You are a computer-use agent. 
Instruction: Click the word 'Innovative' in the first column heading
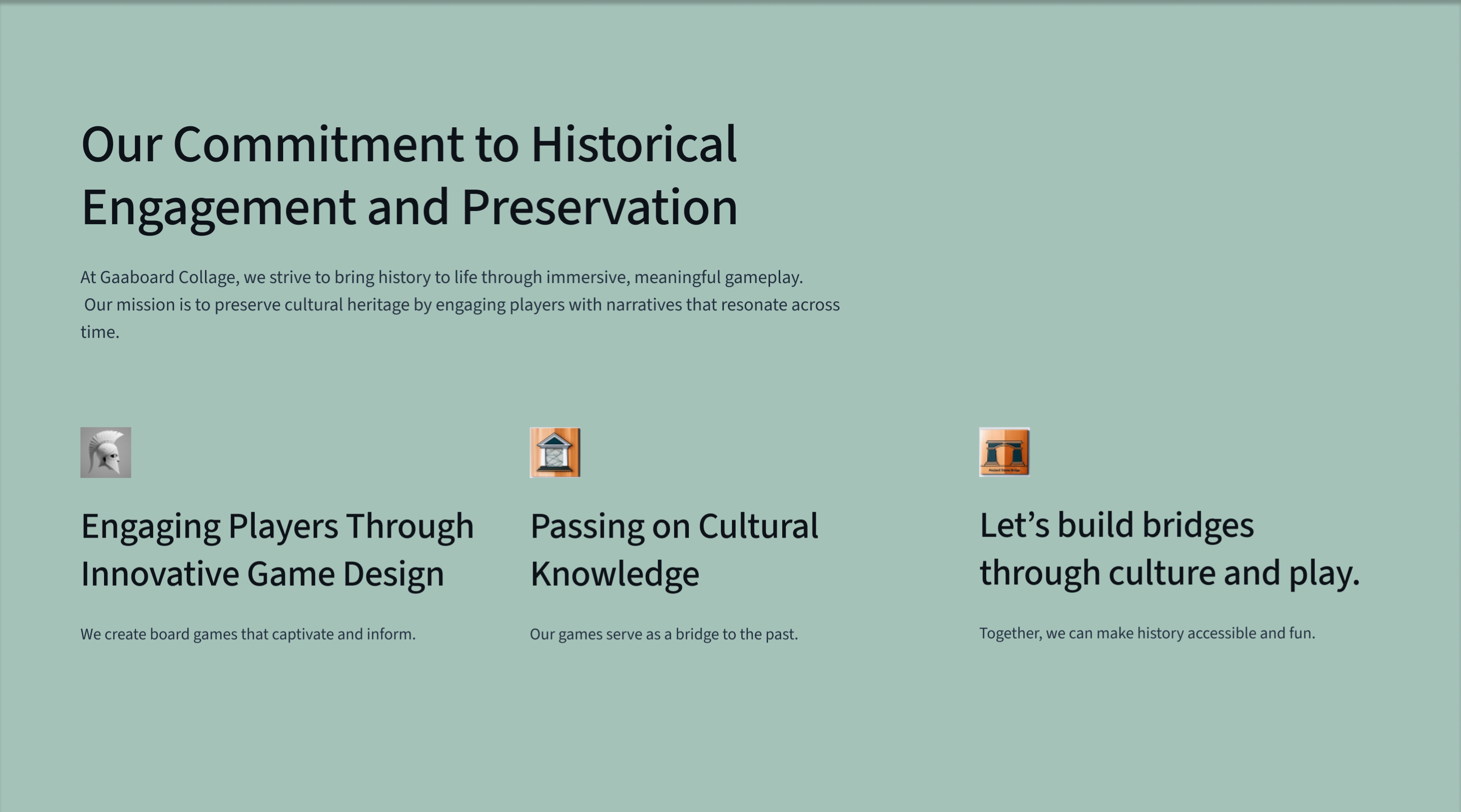(160, 574)
